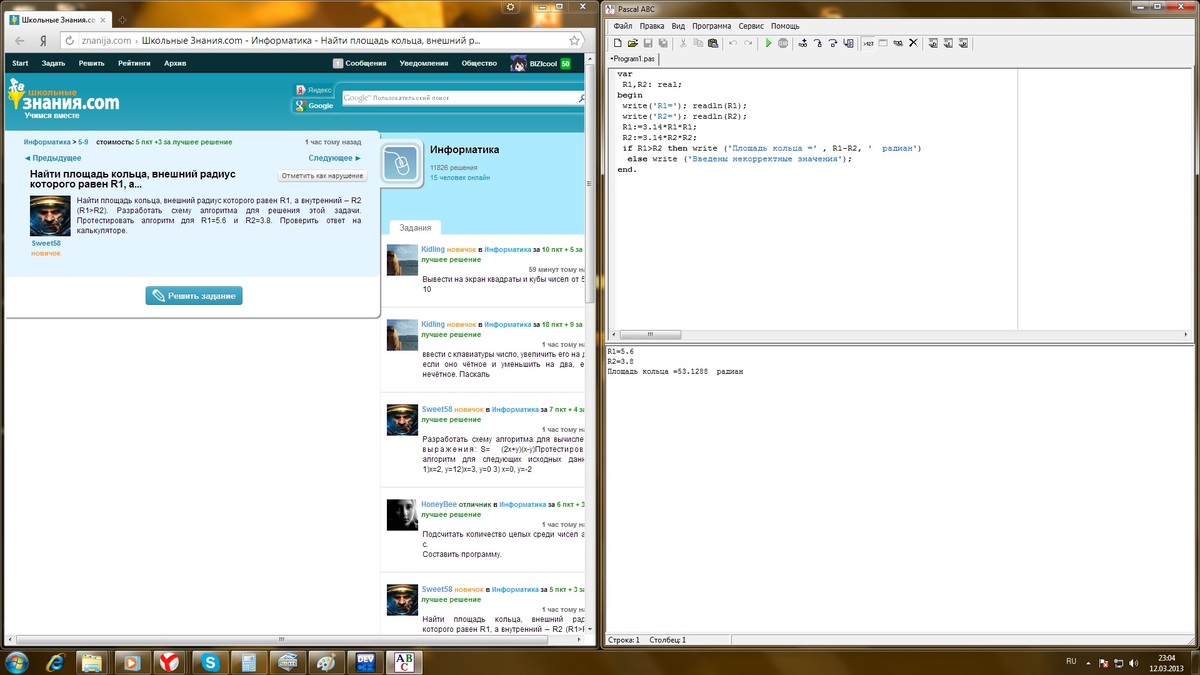
Task: Open Yandex browser from taskbar
Action: (169, 661)
